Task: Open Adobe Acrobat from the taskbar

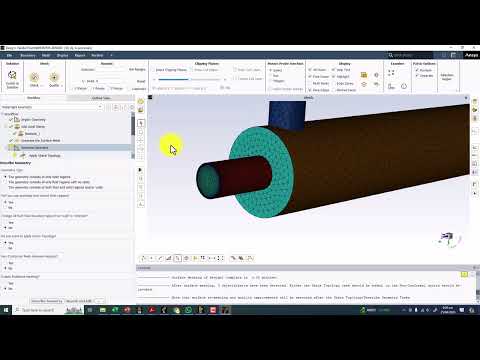Action: coord(152,310)
